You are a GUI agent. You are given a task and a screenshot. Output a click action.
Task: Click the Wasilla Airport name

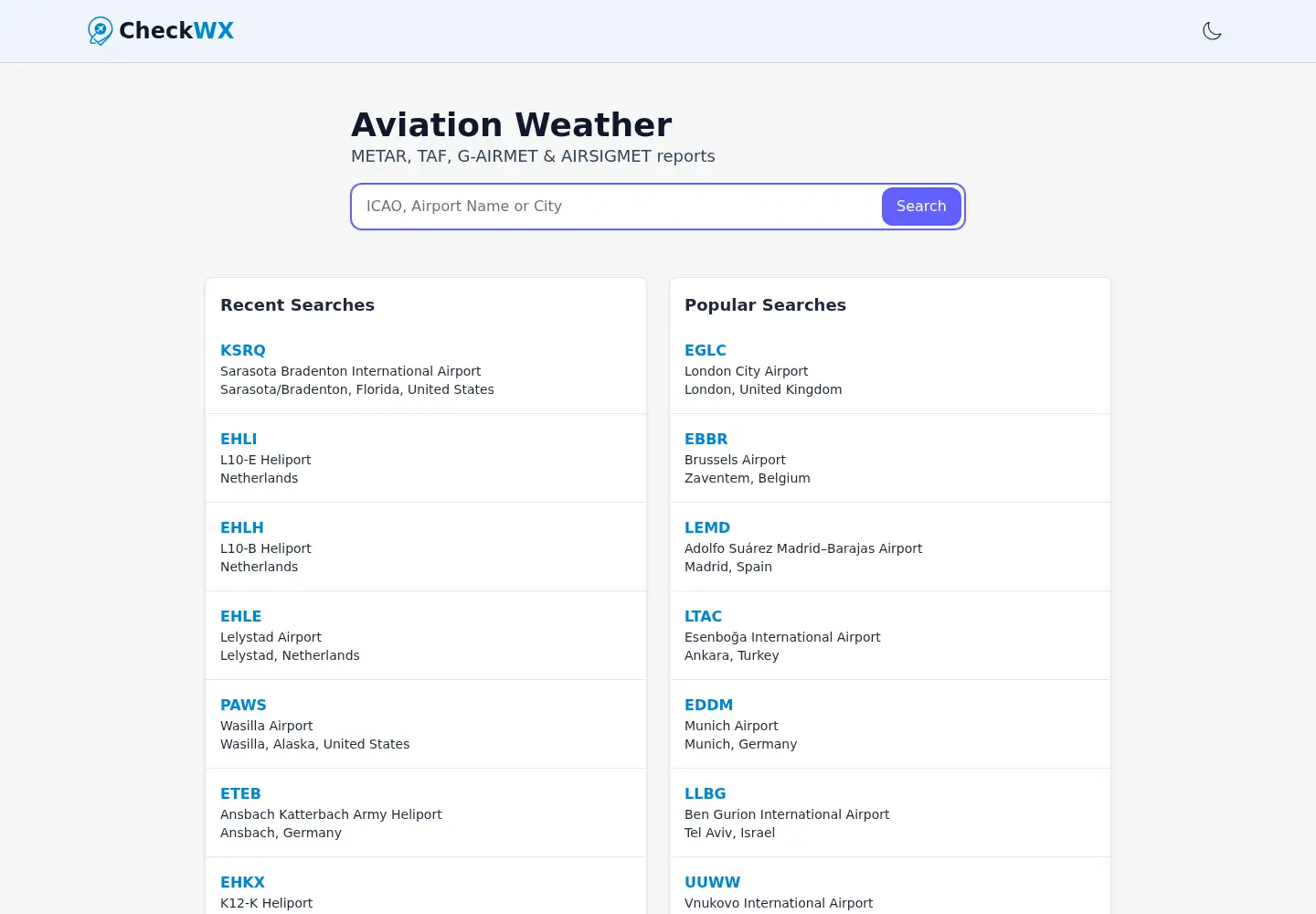(x=266, y=726)
